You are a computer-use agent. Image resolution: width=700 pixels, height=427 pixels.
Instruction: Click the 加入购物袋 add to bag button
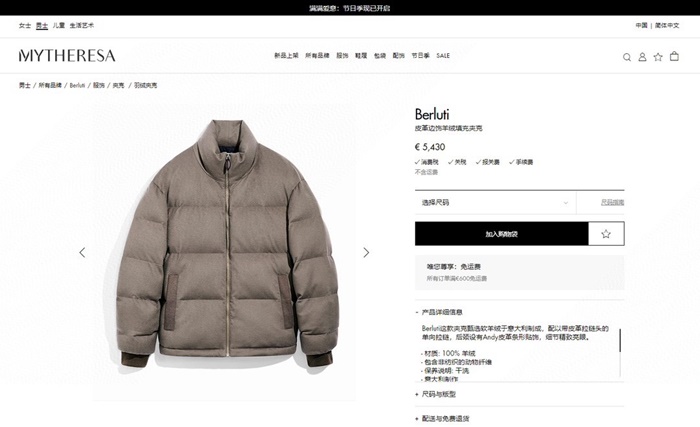[x=501, y=234]
